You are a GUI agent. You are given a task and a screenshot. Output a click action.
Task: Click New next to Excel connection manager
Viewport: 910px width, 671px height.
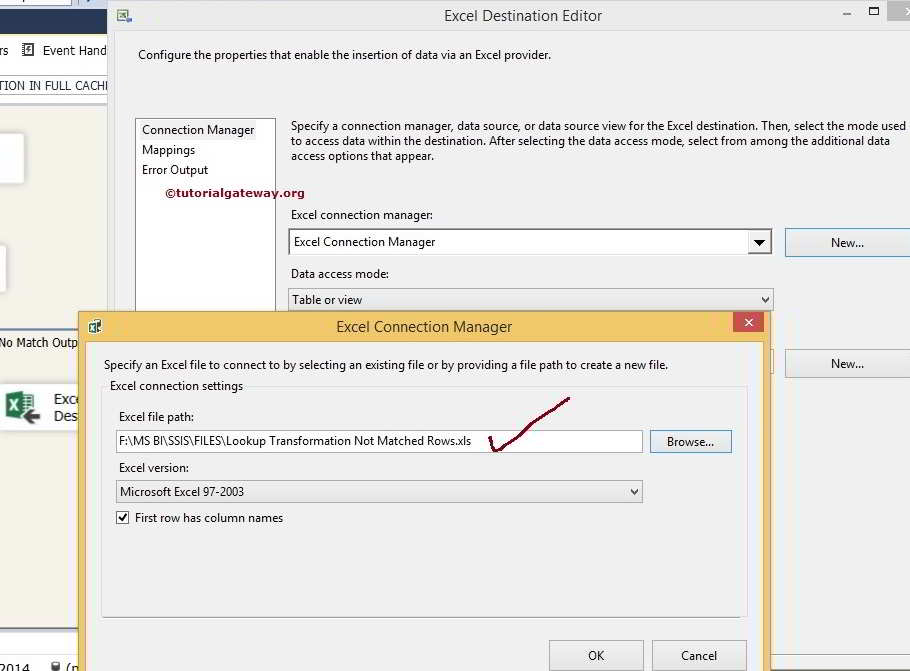point(848,242)
